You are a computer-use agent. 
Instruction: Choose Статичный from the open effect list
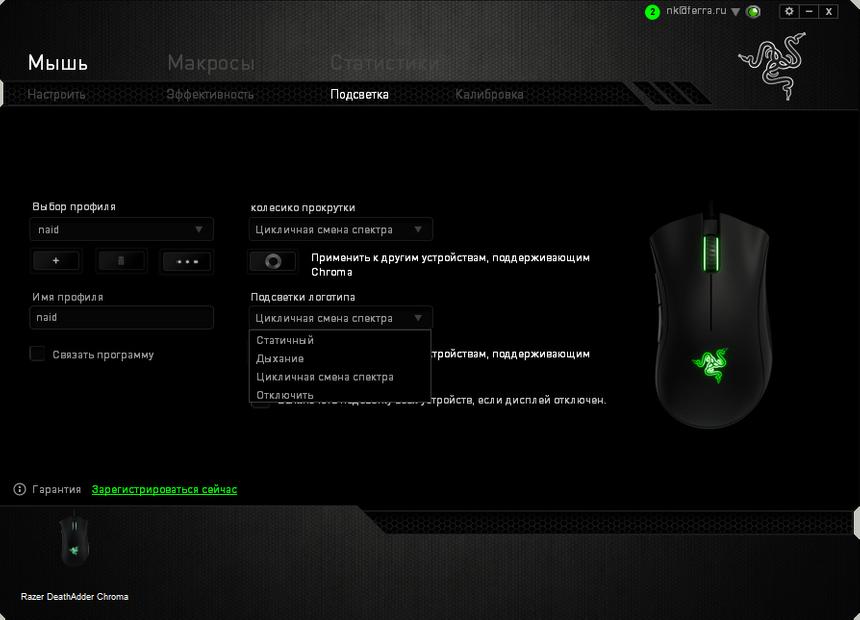(285, 340)
